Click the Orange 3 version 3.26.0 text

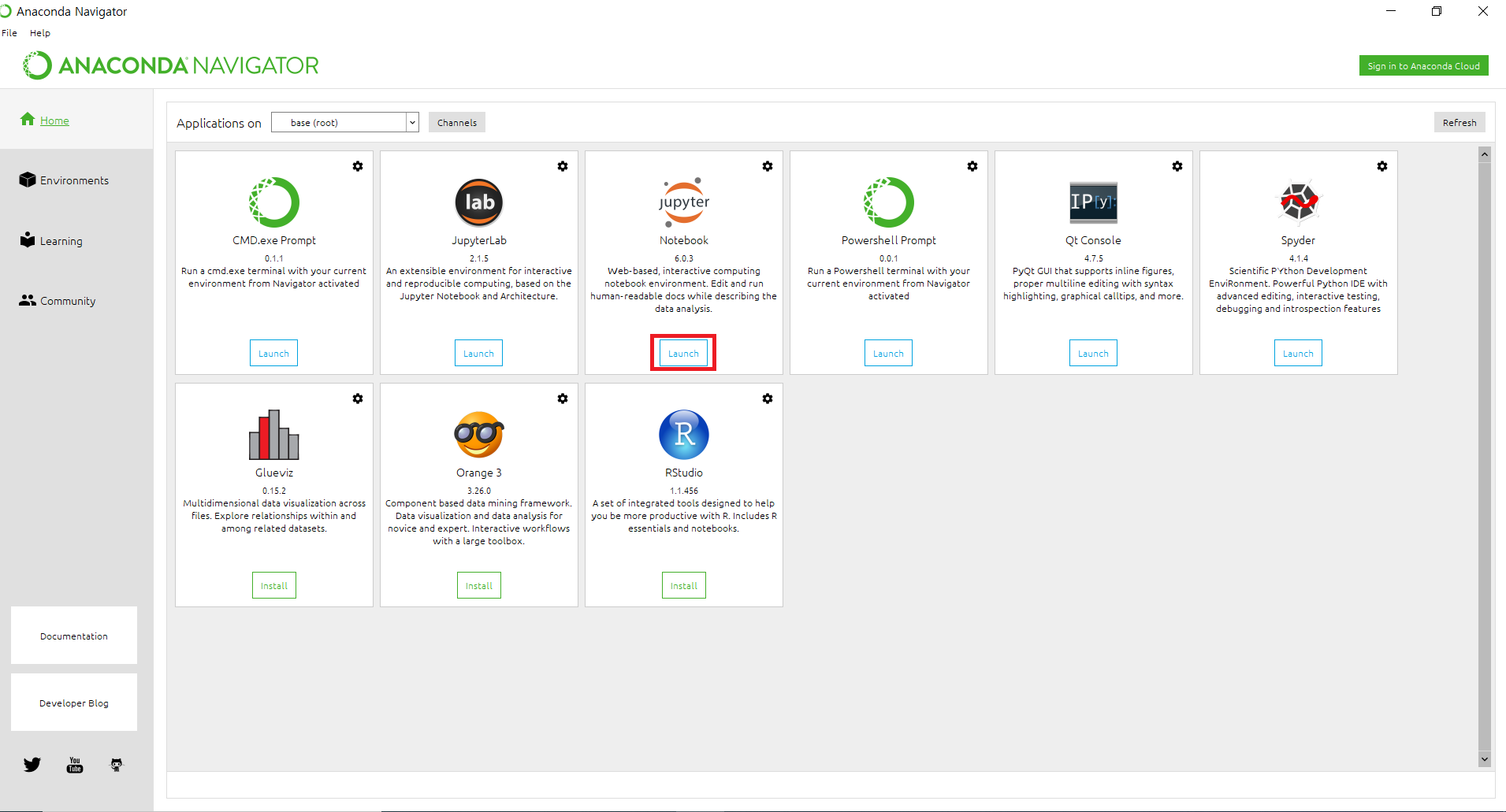[x=479, y=491]
